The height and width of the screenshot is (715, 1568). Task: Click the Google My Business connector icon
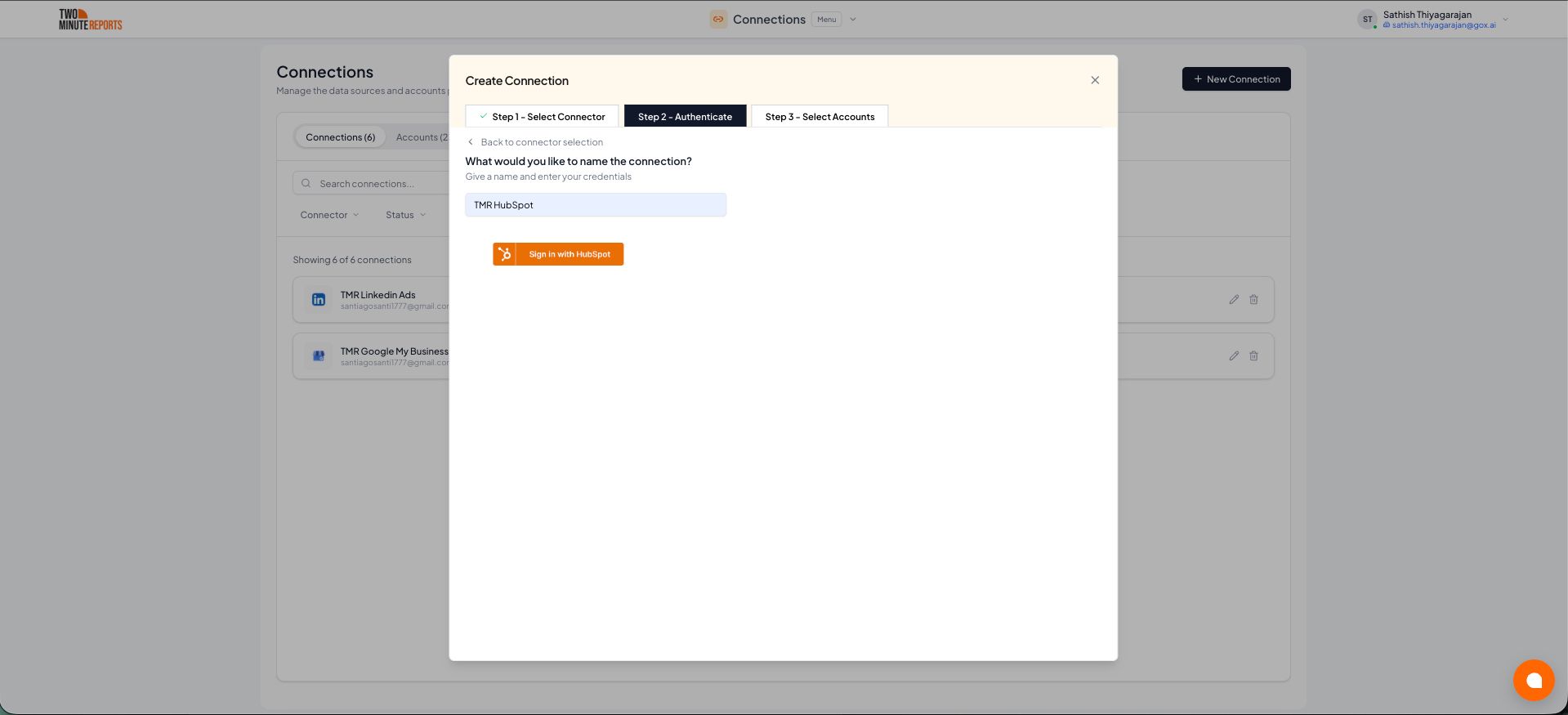point(319,356)
